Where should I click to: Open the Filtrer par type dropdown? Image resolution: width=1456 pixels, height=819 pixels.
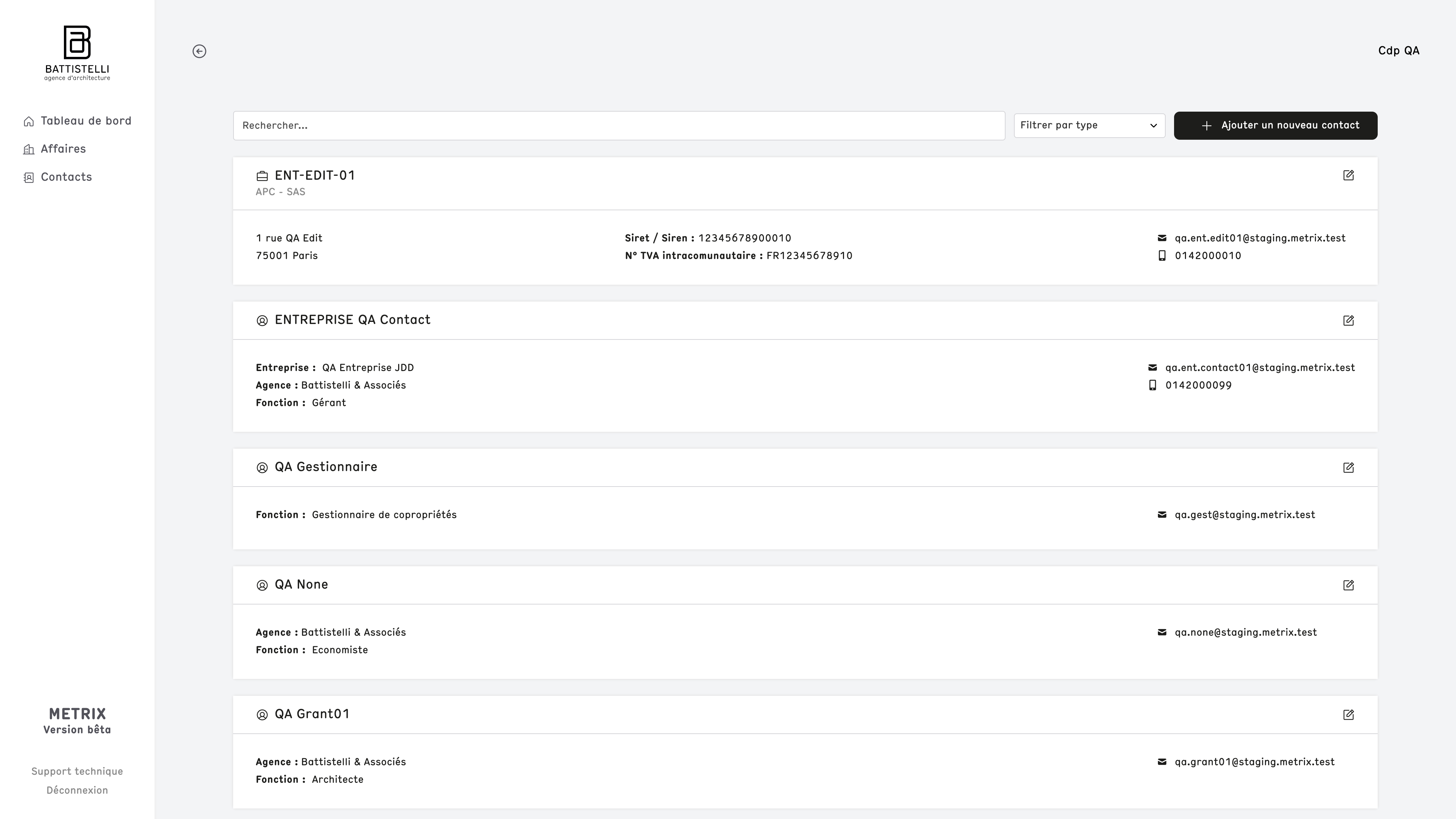click(1089, 125)
